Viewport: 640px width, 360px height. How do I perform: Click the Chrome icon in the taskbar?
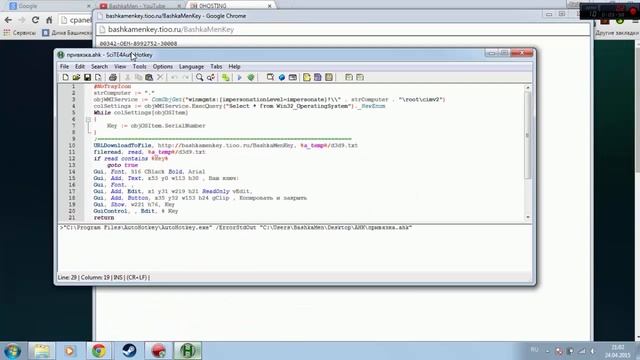[x=99, y=351]
